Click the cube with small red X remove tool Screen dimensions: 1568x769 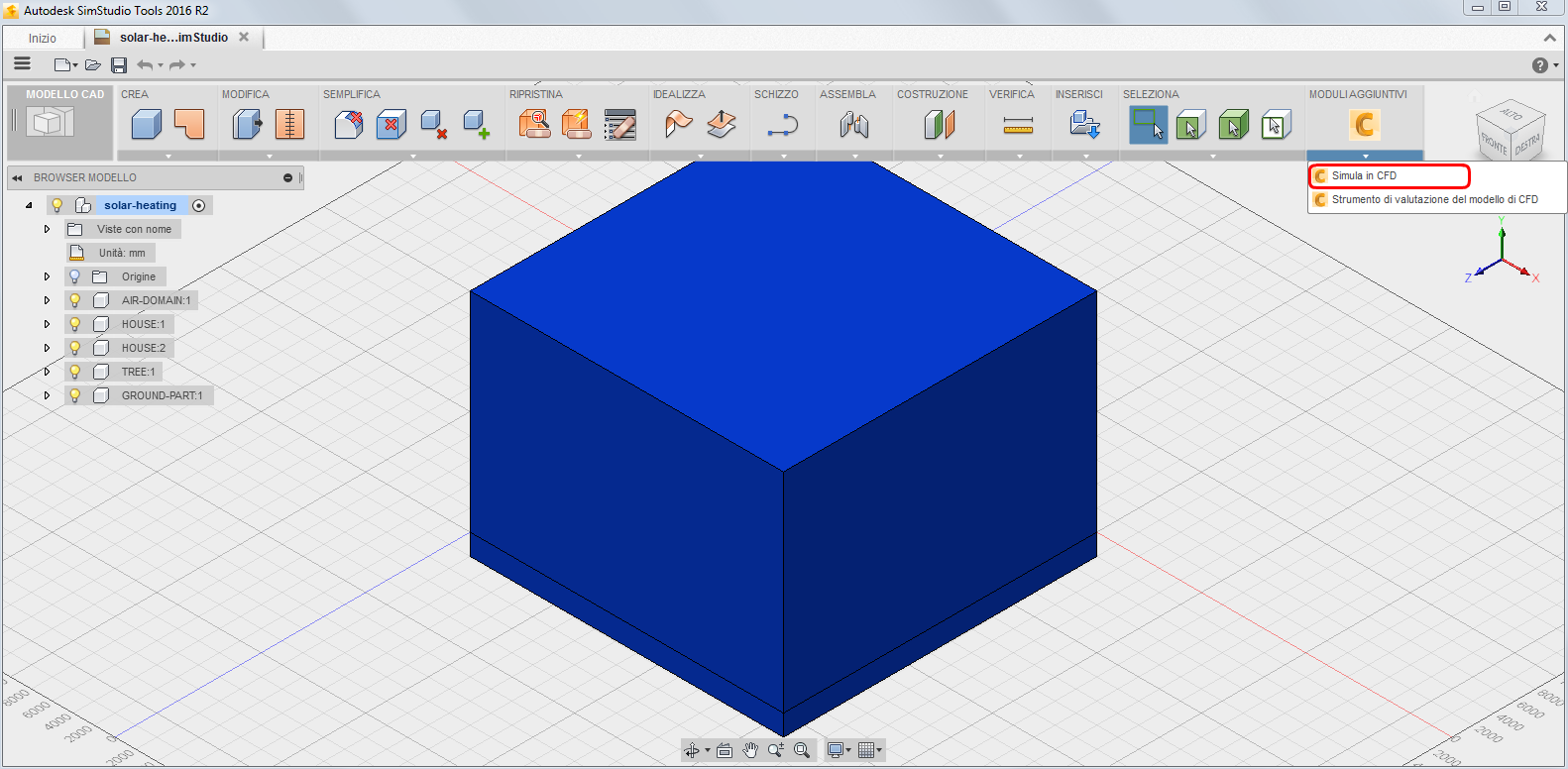434,125
